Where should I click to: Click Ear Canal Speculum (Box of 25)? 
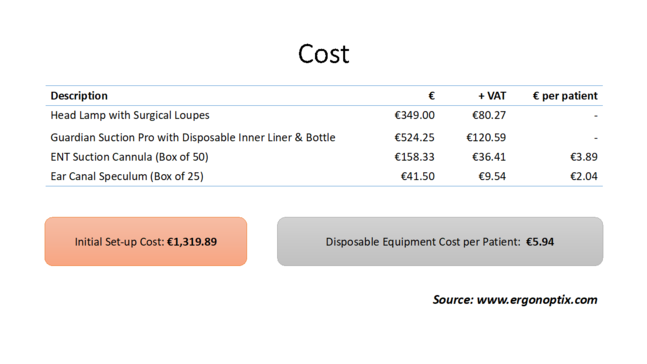[x=127, y=176]
